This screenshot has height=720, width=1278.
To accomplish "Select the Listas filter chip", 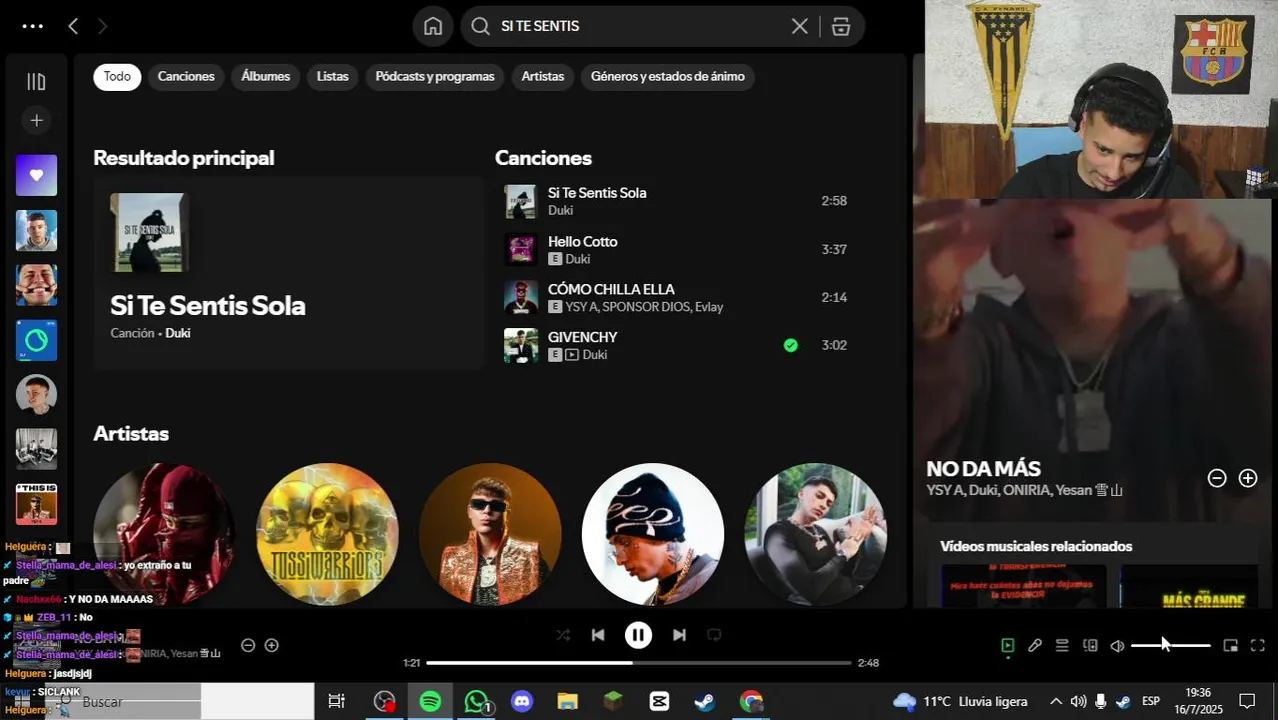I will coord(333,76).
